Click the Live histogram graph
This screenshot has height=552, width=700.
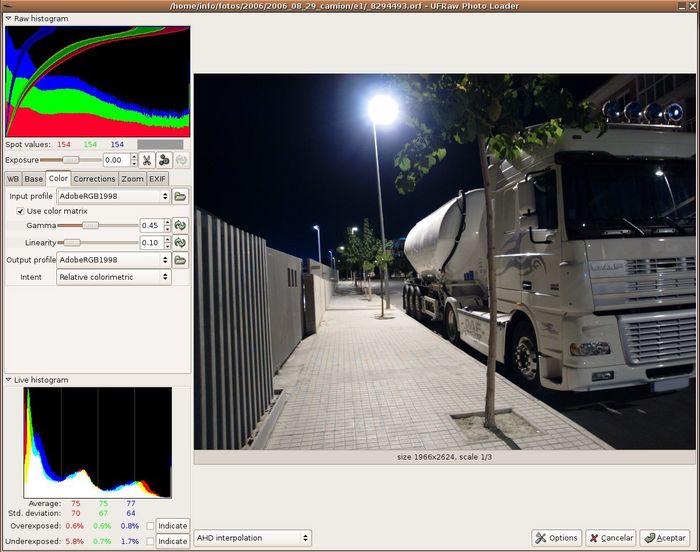97,443
